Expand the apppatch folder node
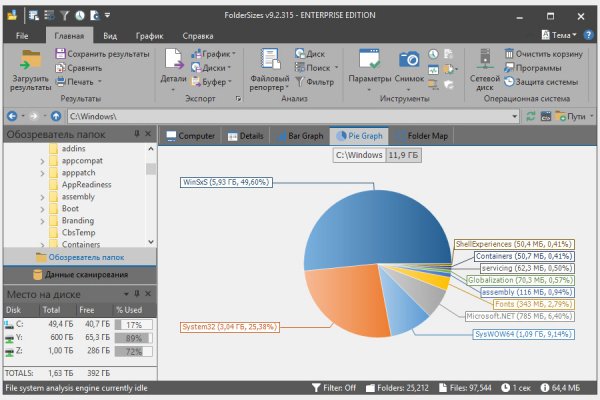Image resolution: width=600 pixels, height=400 pixels. pos(42,173)
